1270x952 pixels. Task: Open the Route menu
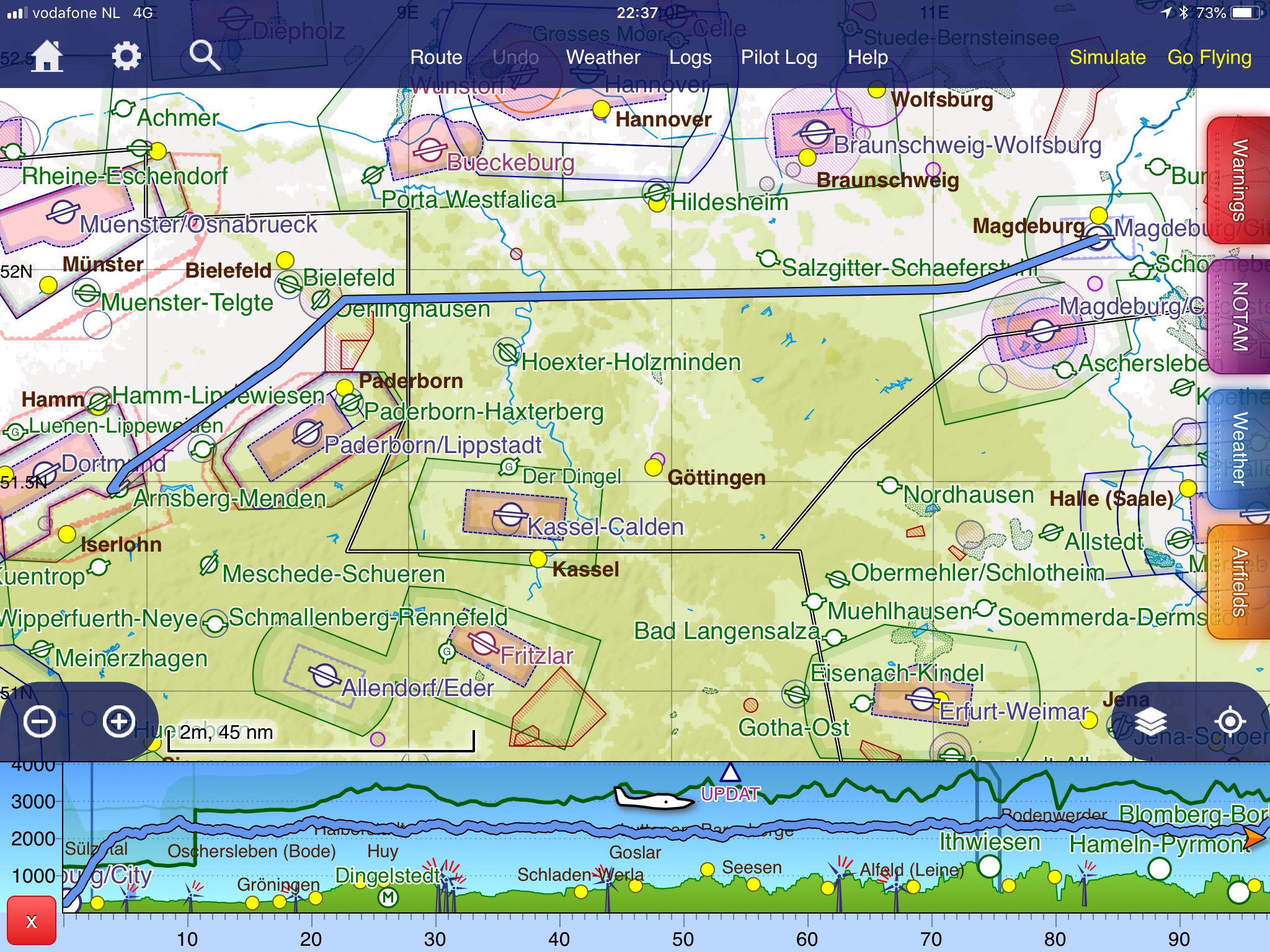click(x=436, y=57)
